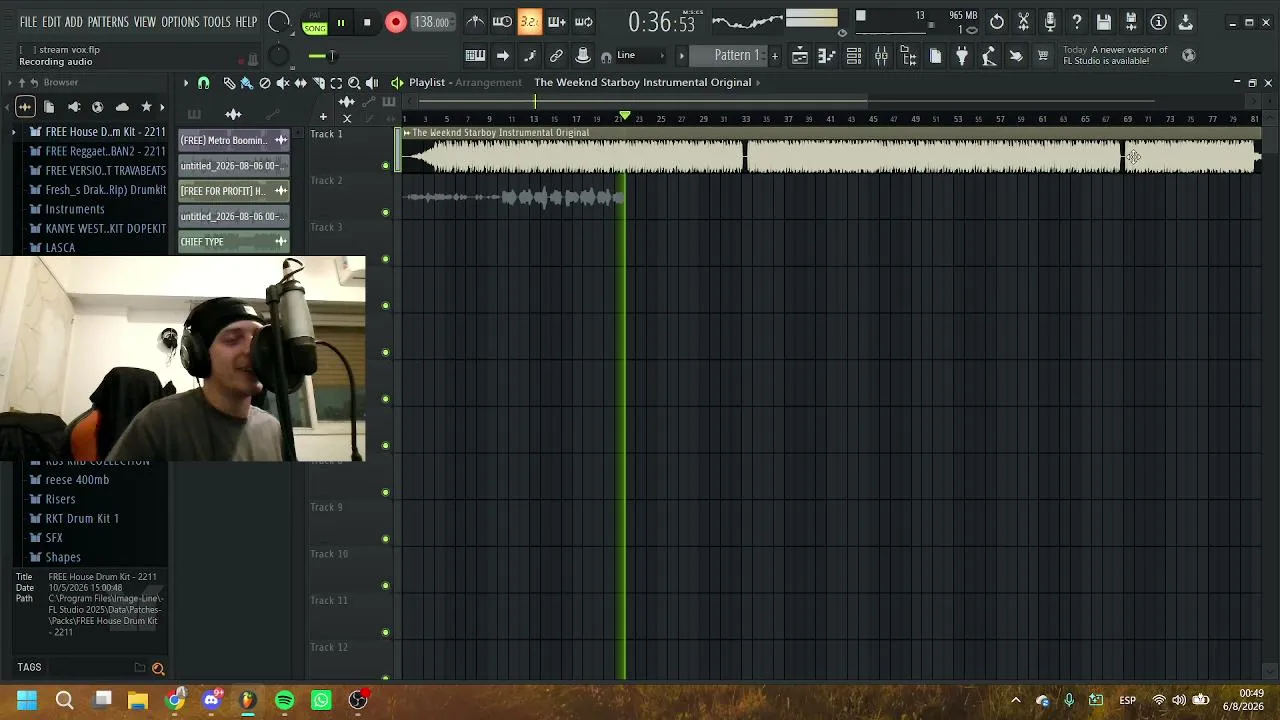Toggle Pattern/Song mode switch

click(315, 23)
